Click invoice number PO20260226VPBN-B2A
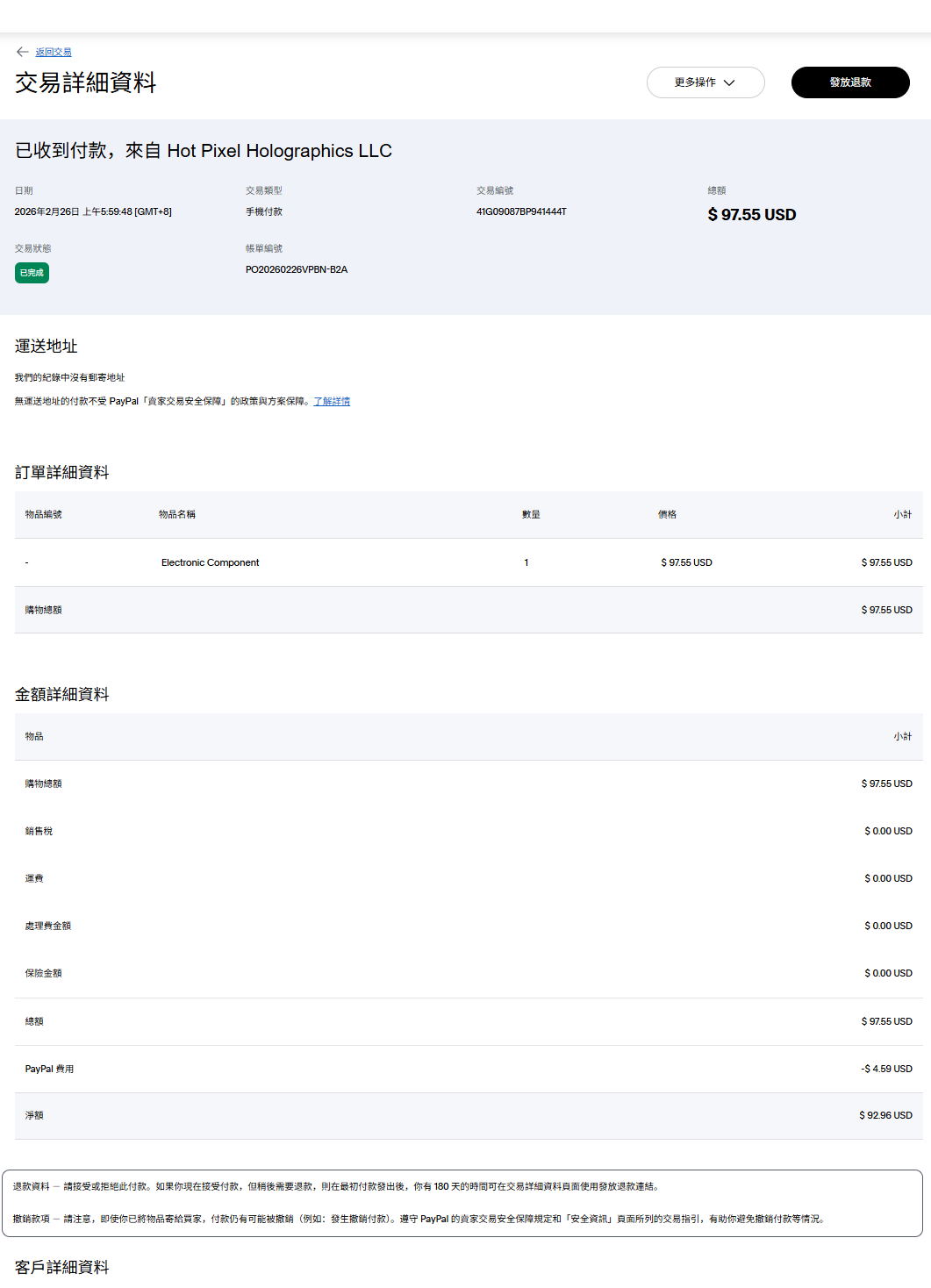931x1288 pixels. 297,269
